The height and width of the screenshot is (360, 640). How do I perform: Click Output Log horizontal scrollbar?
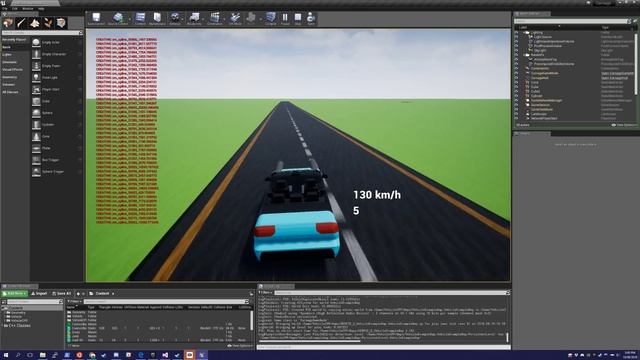tap(310, 341)
